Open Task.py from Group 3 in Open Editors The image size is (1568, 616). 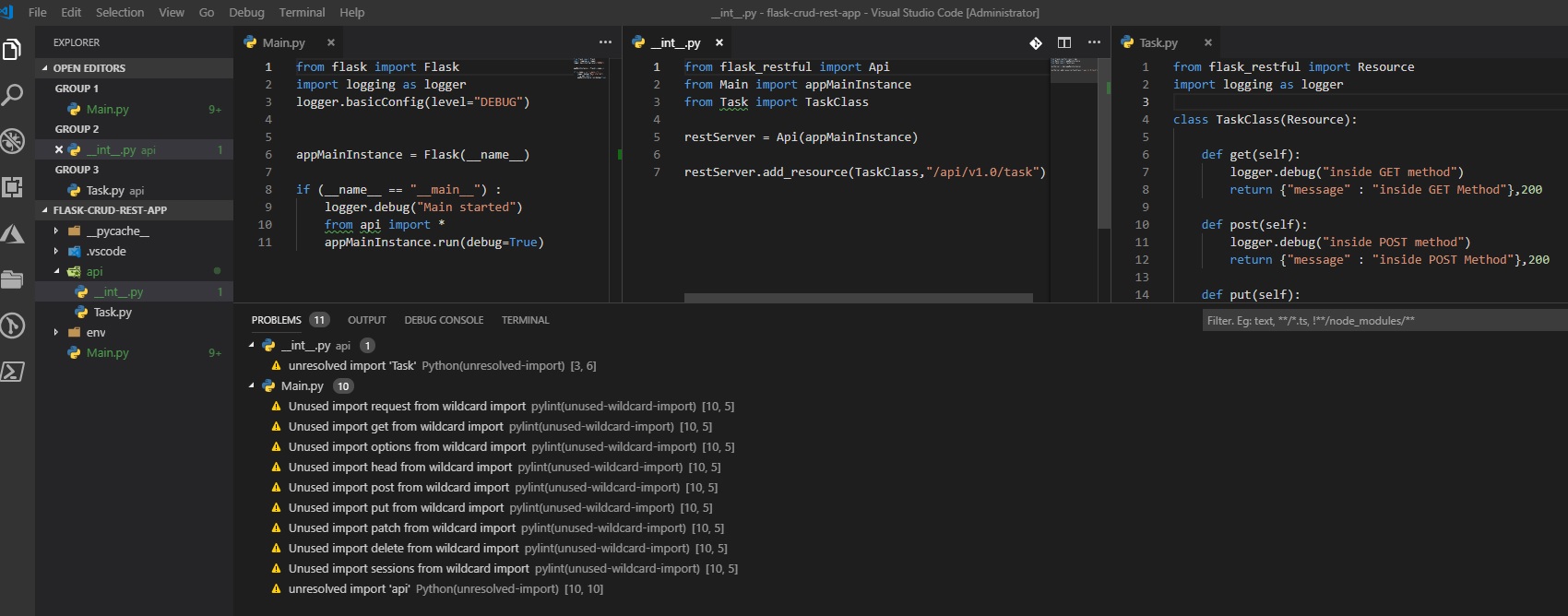pyautogui.click(x=134, y=190)
